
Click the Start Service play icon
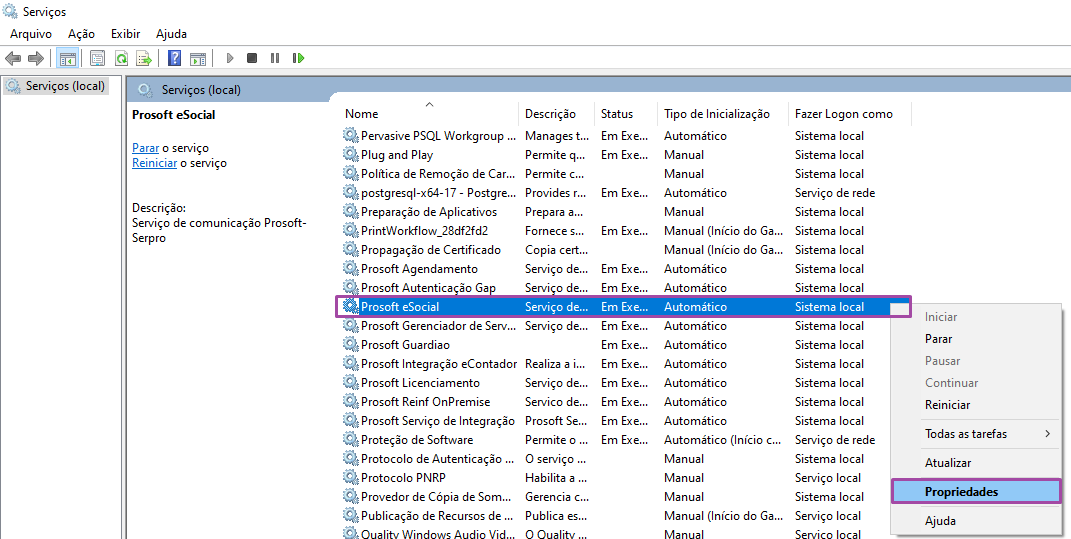(x=230, y=58)
